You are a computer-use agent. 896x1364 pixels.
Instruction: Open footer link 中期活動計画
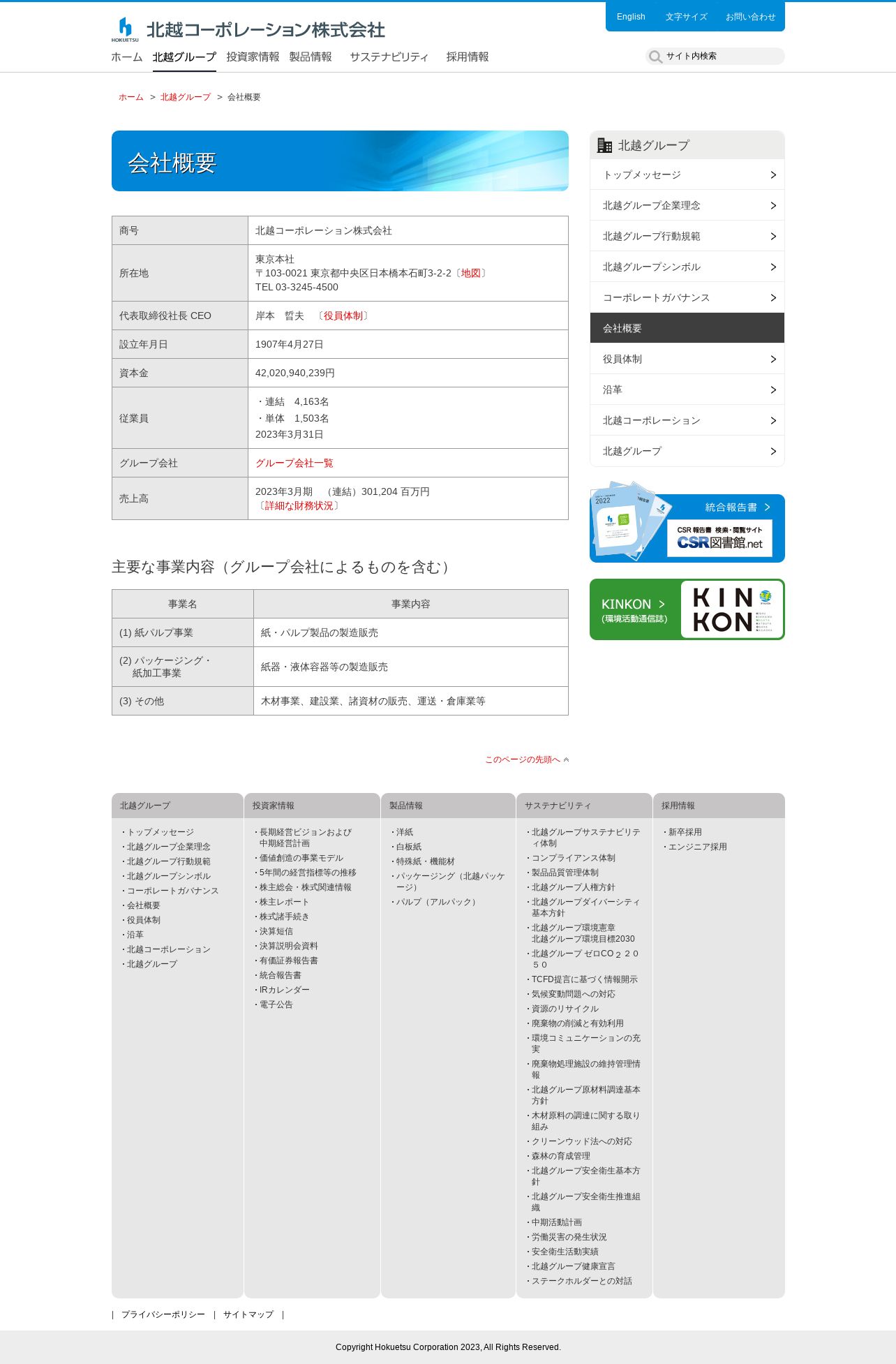pyautogui.click(x=556, y=1222)
